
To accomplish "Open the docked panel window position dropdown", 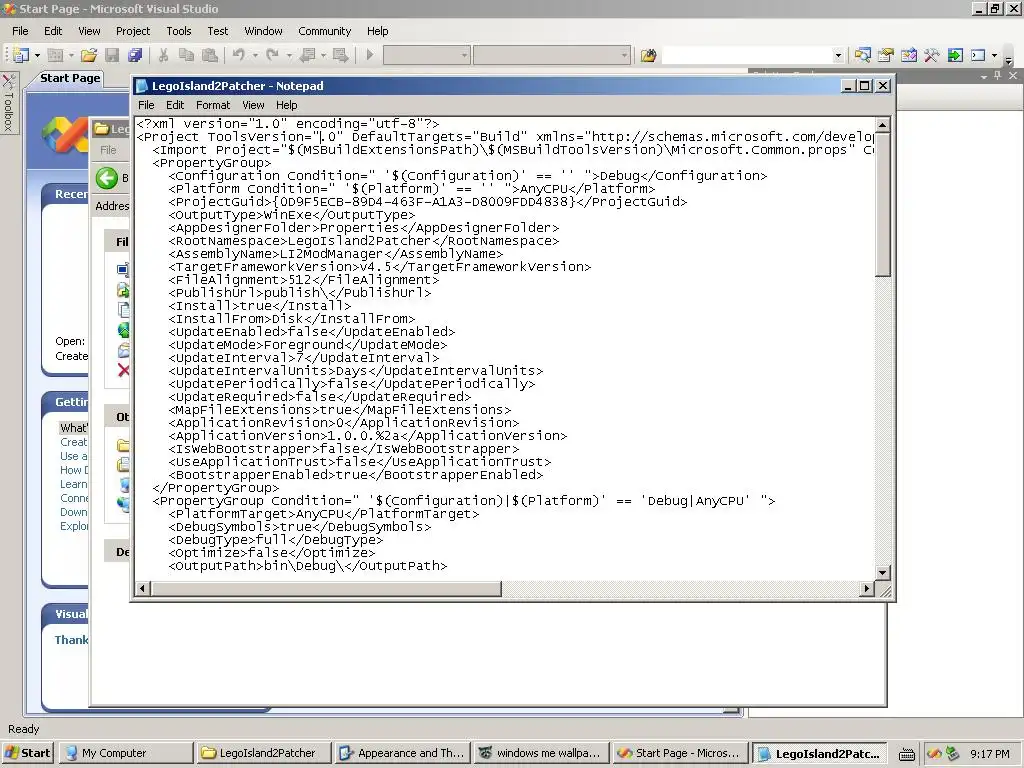I will click(x=984, y=76).
